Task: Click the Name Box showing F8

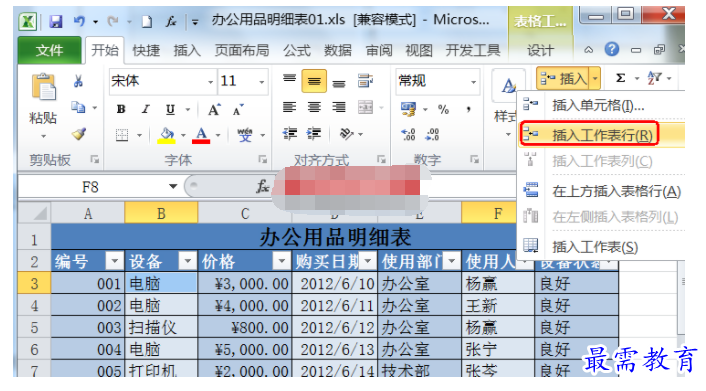Action: coord(91,186)
